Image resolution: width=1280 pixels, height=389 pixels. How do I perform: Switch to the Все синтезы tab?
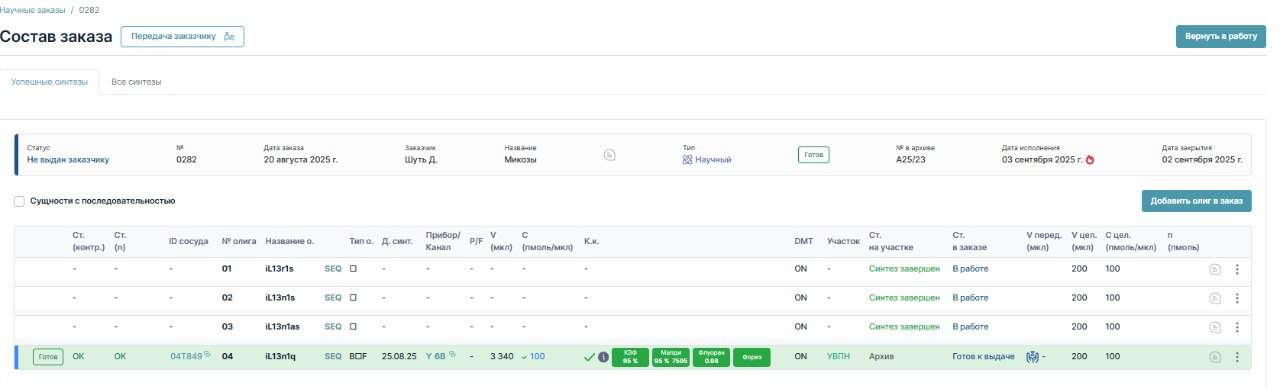[x=136, y=81]
